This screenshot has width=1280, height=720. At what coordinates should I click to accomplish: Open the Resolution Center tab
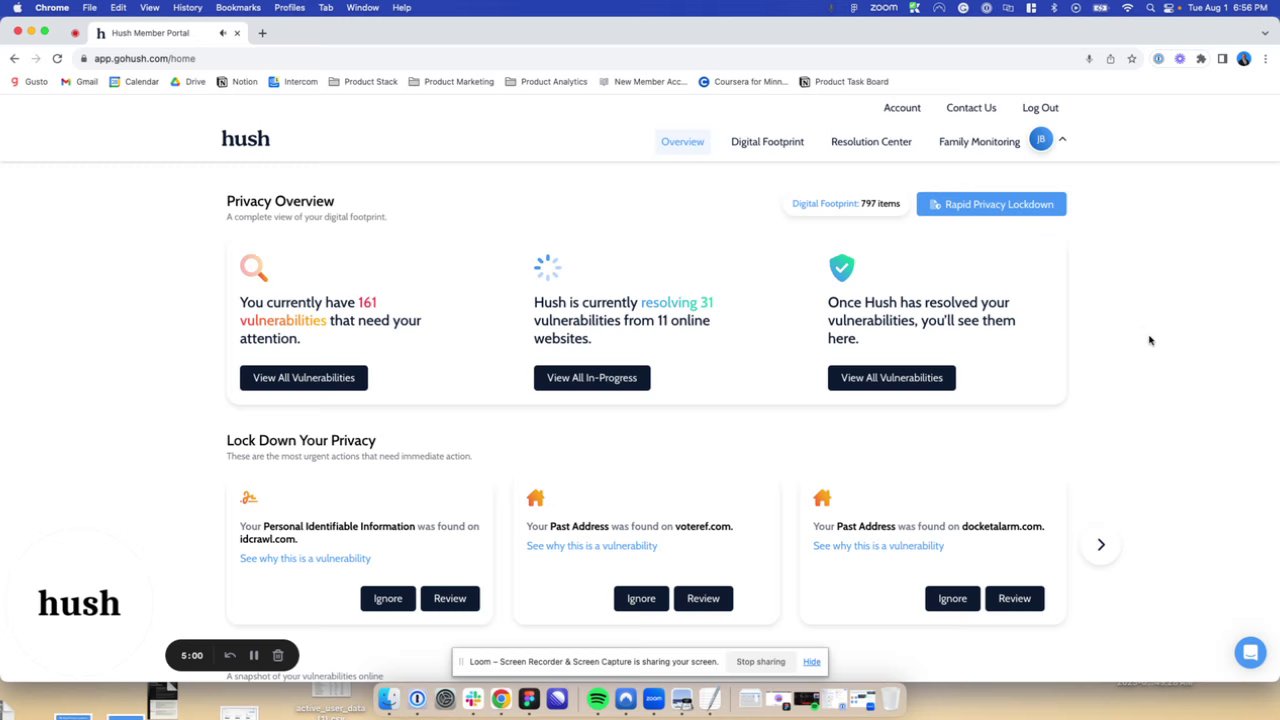coord(871,142)
